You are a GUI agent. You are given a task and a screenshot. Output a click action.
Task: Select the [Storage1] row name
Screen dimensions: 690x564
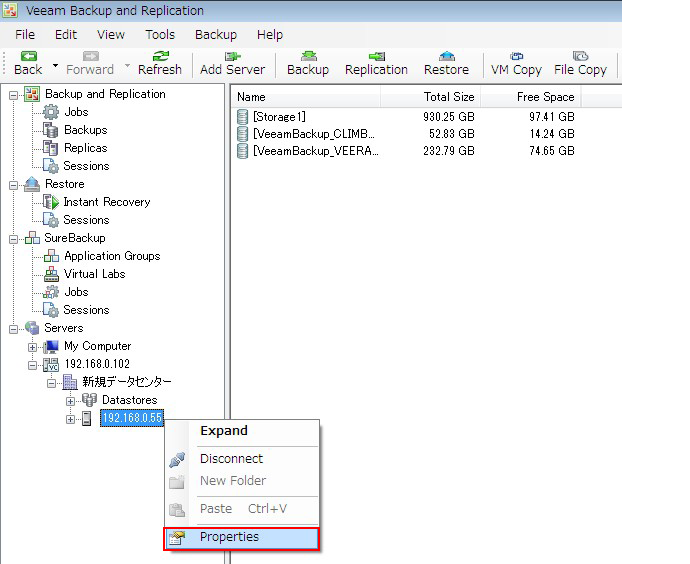pyautogui.click(x=279, y=117)
